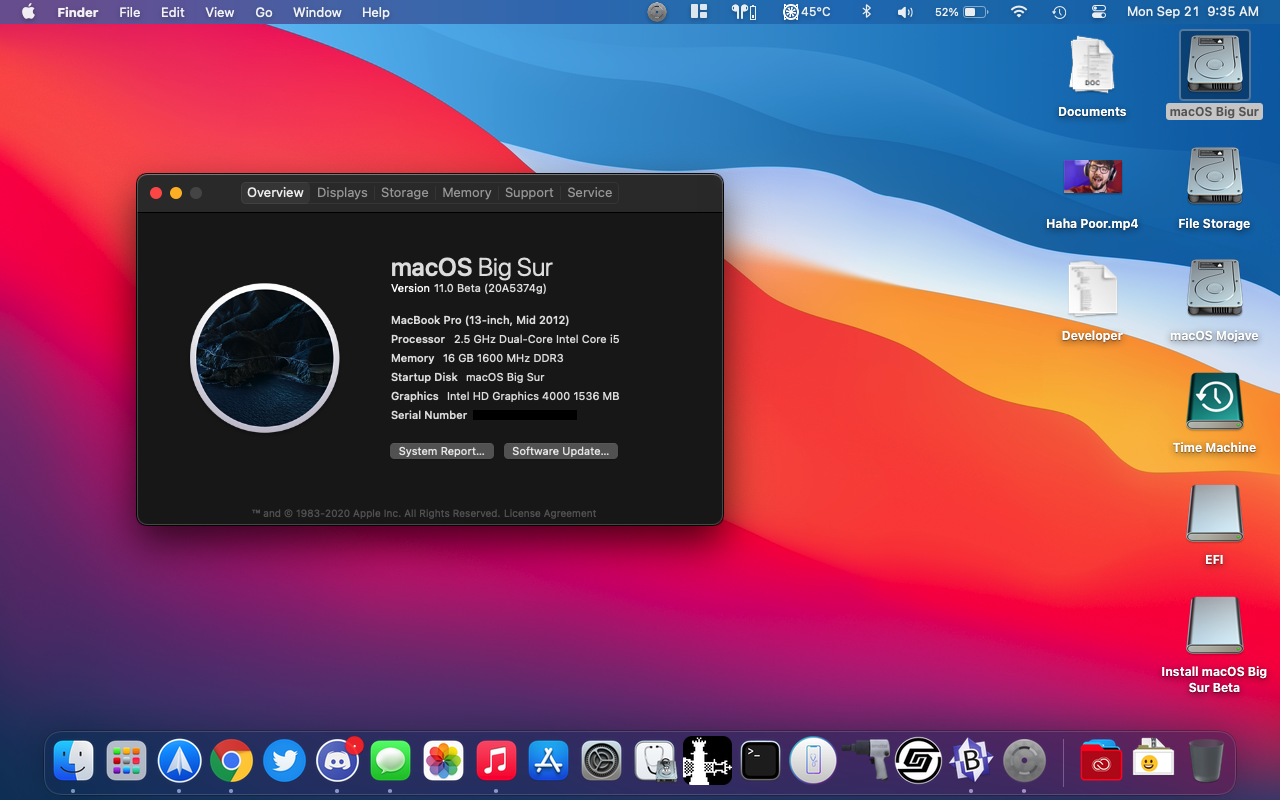Open the drill-icon app in Dock
The width and height of the screenshot is (1280, 800).
pos(866,761)
